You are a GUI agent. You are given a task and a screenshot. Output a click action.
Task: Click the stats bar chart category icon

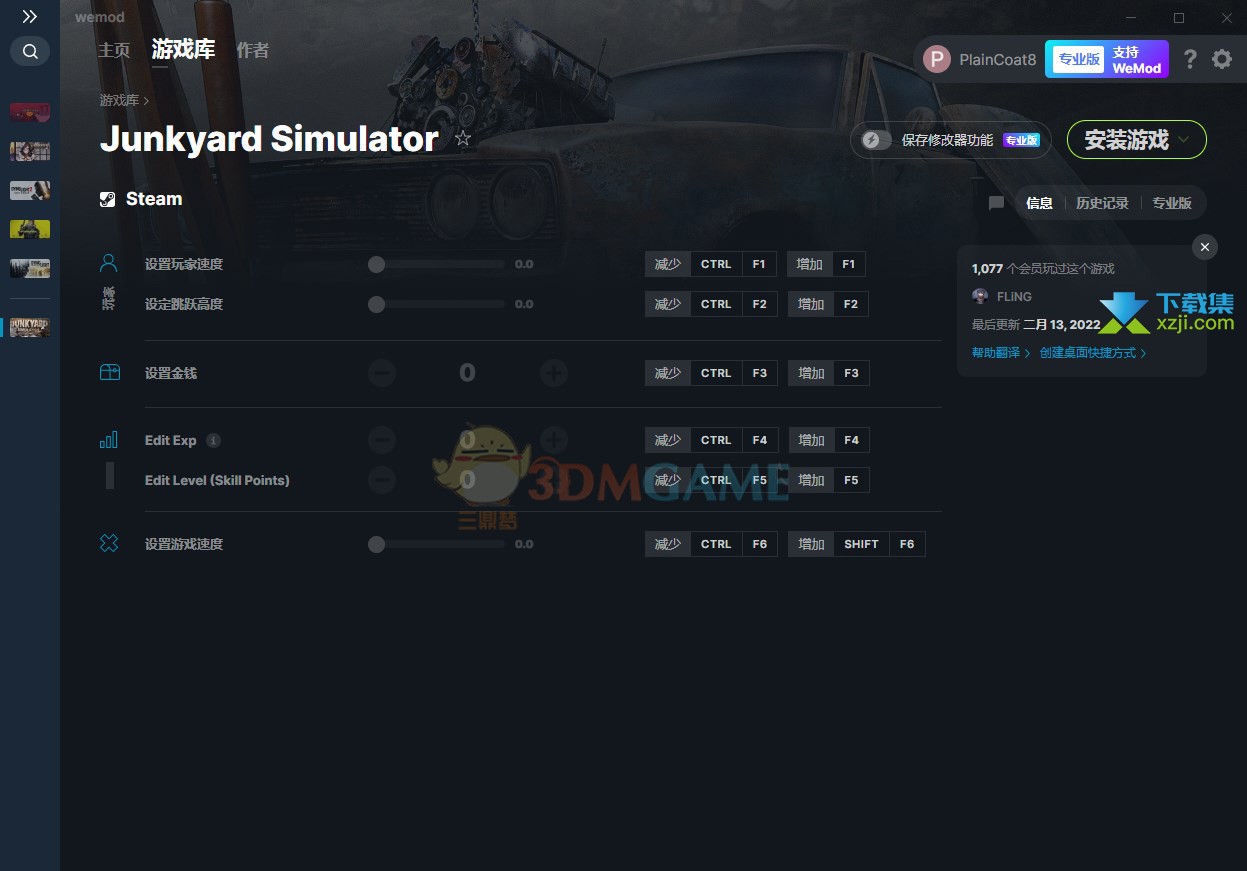click(109, 440)
